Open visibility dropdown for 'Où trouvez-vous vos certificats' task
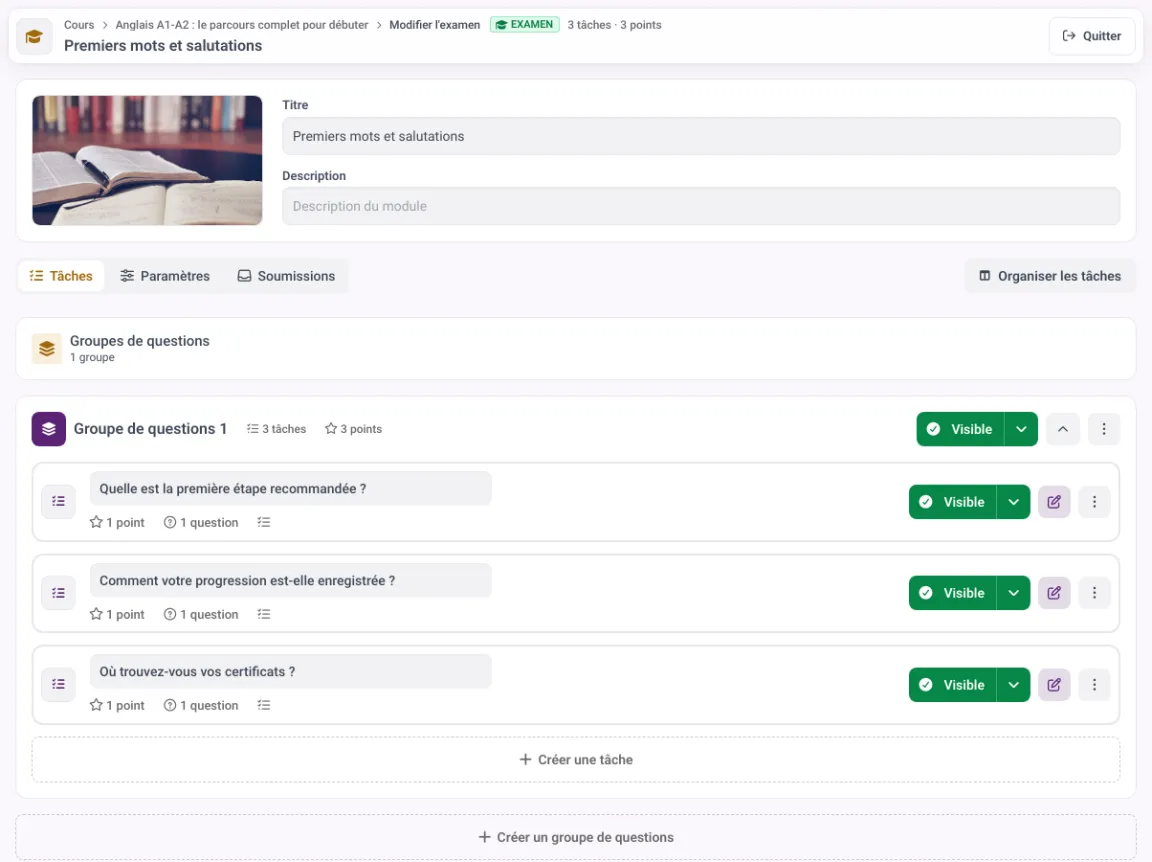The image size is (1152, 862). [1013, 685]
